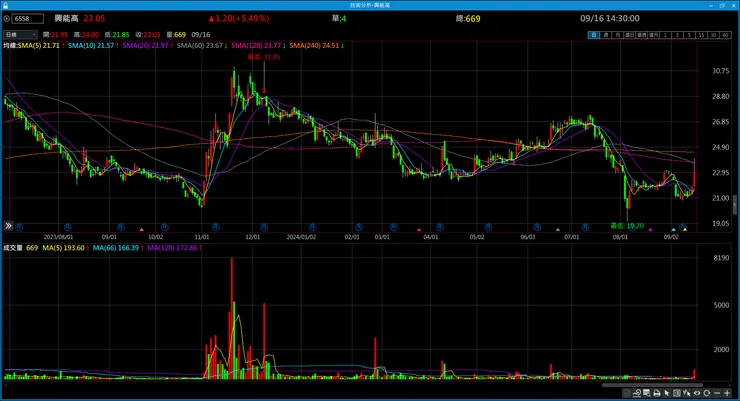The width and height of the screenshot is (740, 401).
Task: Select the 30-minute period button
Action: pos(714,35)
